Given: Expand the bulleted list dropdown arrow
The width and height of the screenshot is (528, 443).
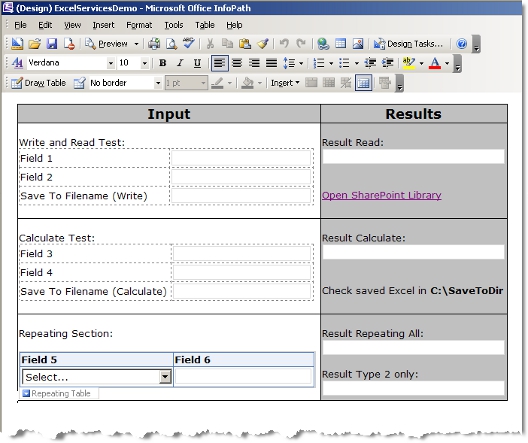Looking at the screenshot, I should point(357,63).
